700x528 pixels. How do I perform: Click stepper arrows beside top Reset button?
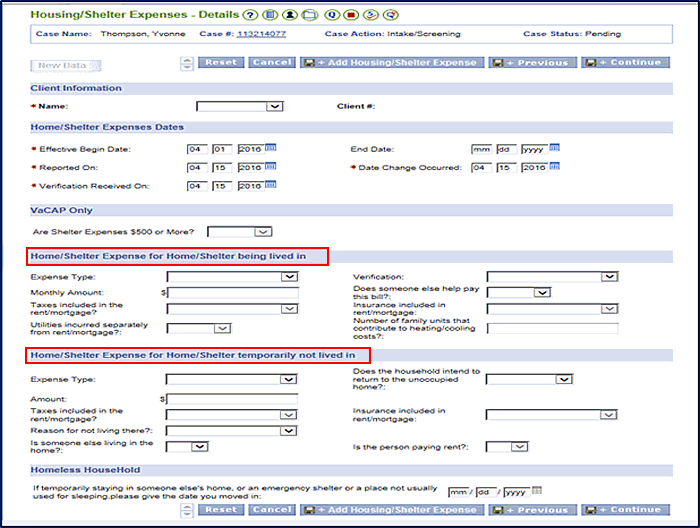(x=187, y=64)
